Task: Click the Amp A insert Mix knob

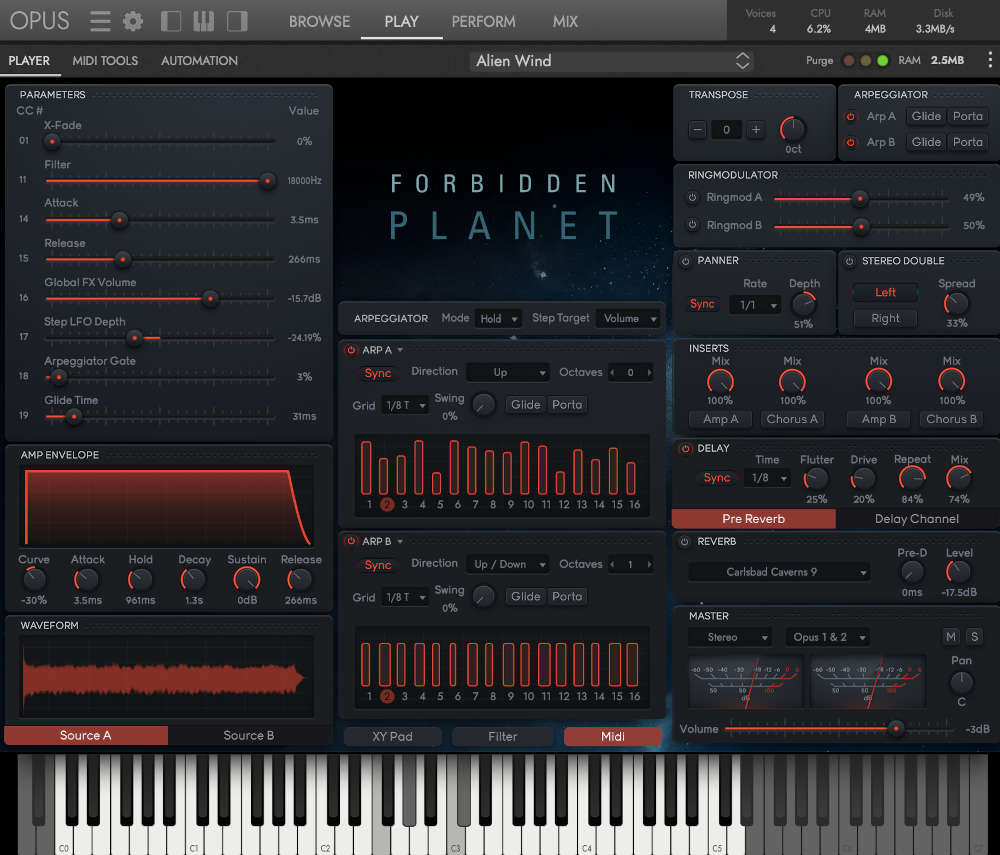Action: (x=720, y=383)
